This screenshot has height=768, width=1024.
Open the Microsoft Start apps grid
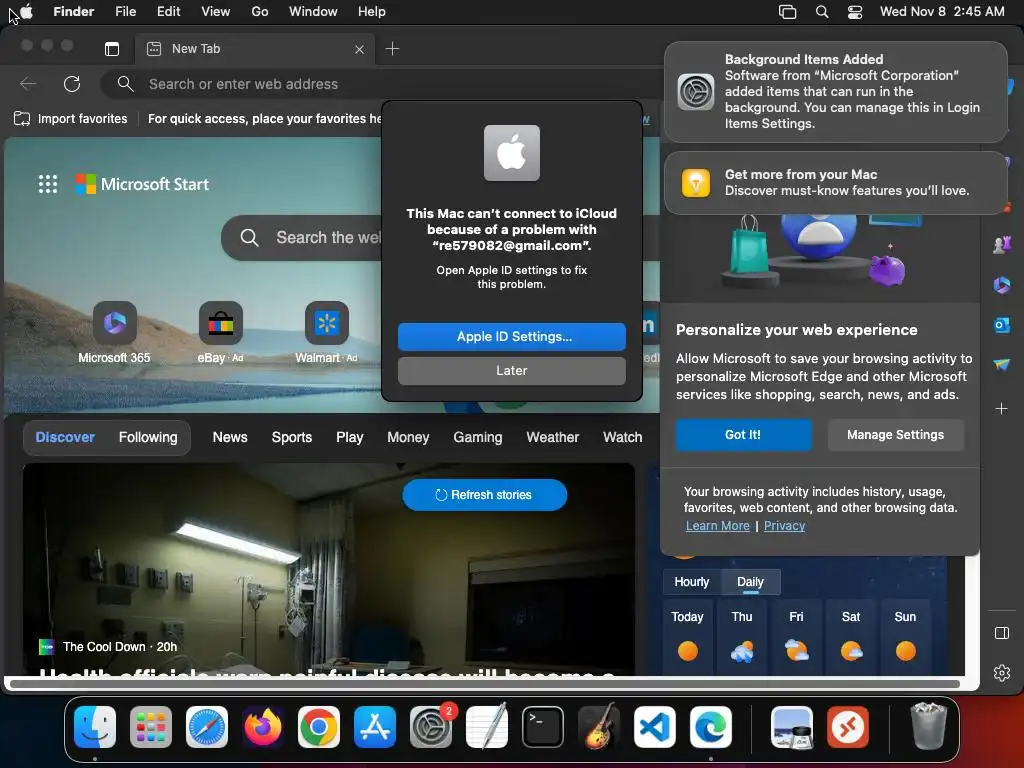(x=48, y=184)
